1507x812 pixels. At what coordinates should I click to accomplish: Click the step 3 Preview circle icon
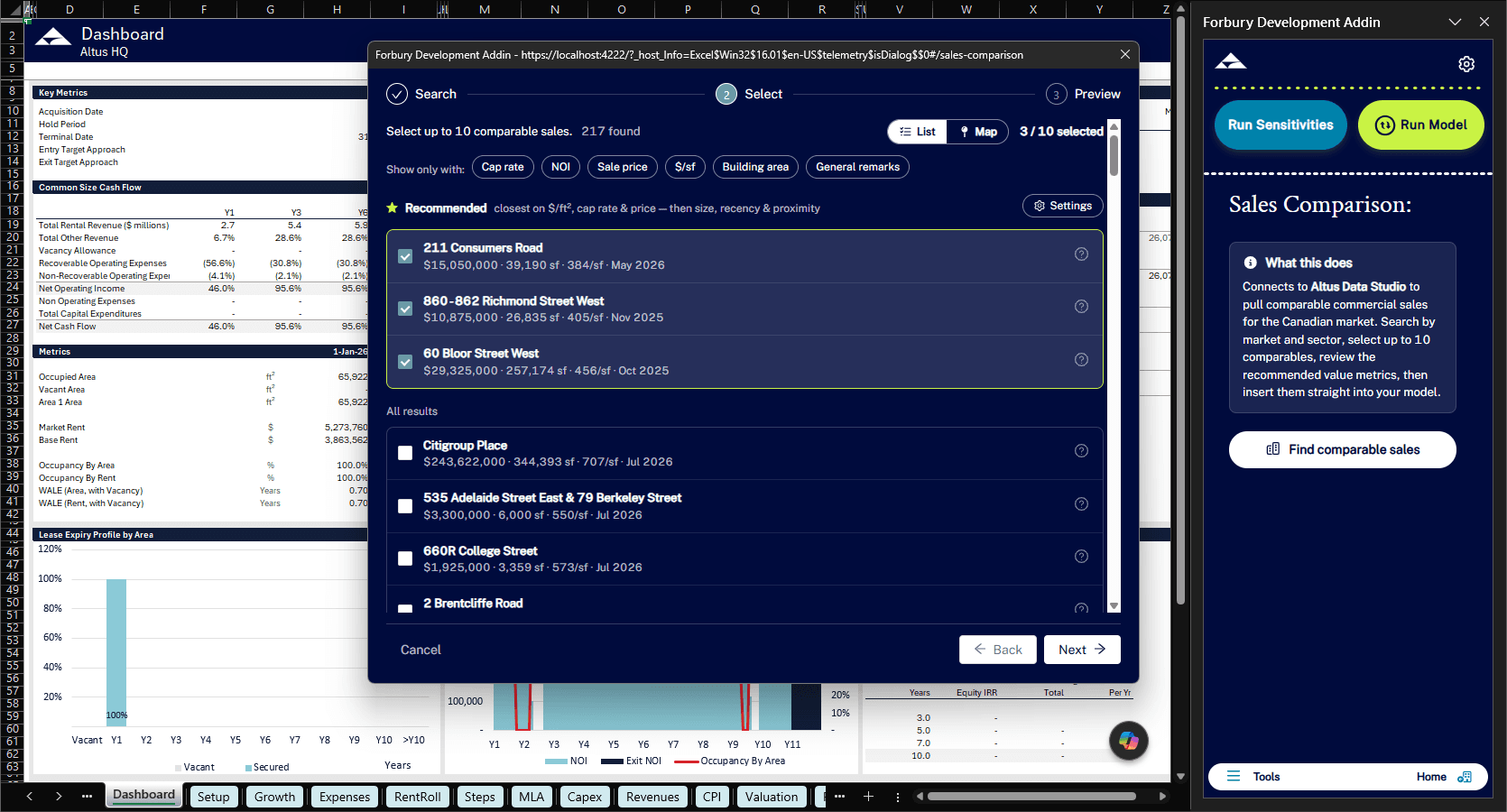[1056, 94]
